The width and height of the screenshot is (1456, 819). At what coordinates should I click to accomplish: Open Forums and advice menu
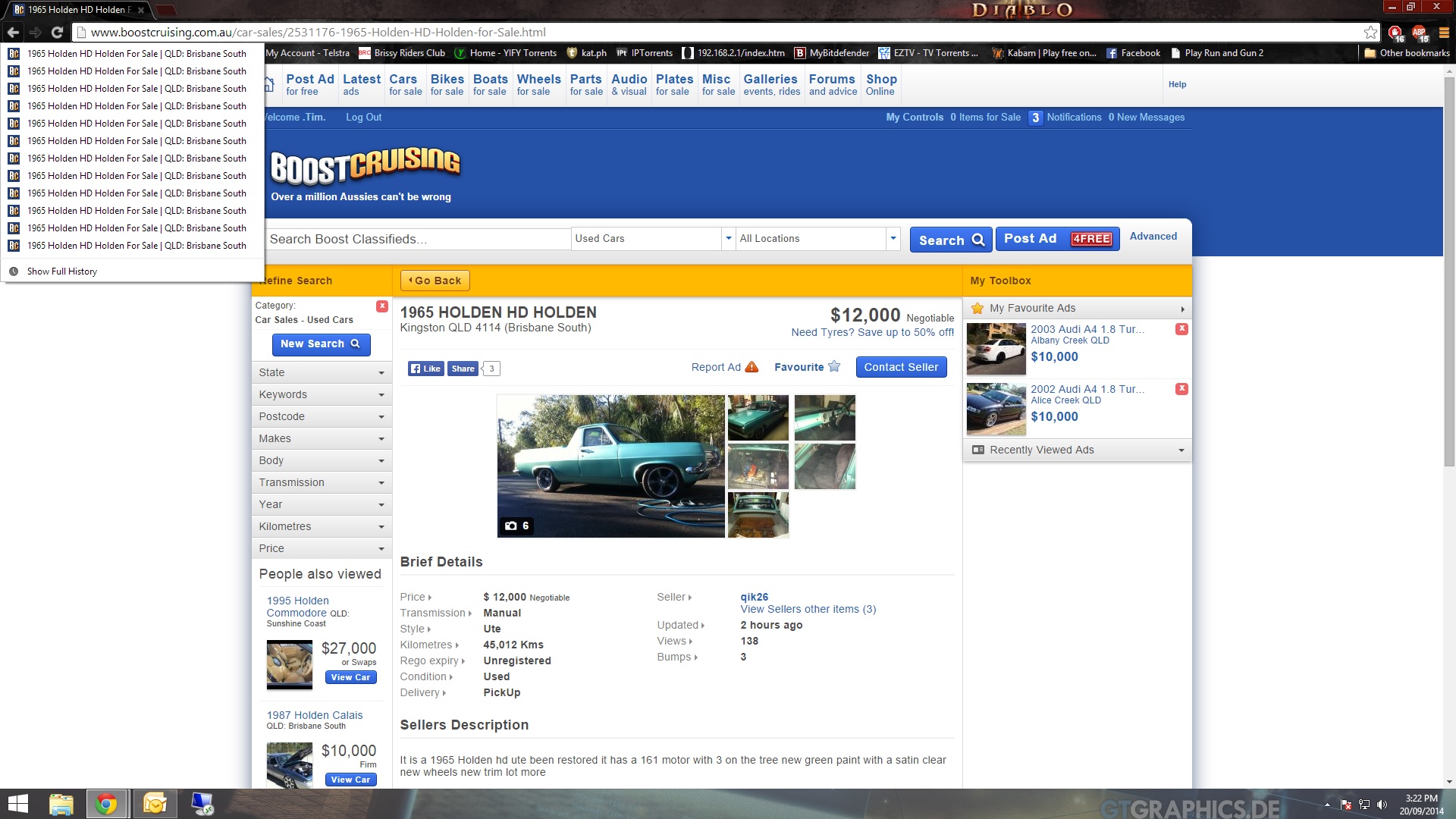click(833, 84)
